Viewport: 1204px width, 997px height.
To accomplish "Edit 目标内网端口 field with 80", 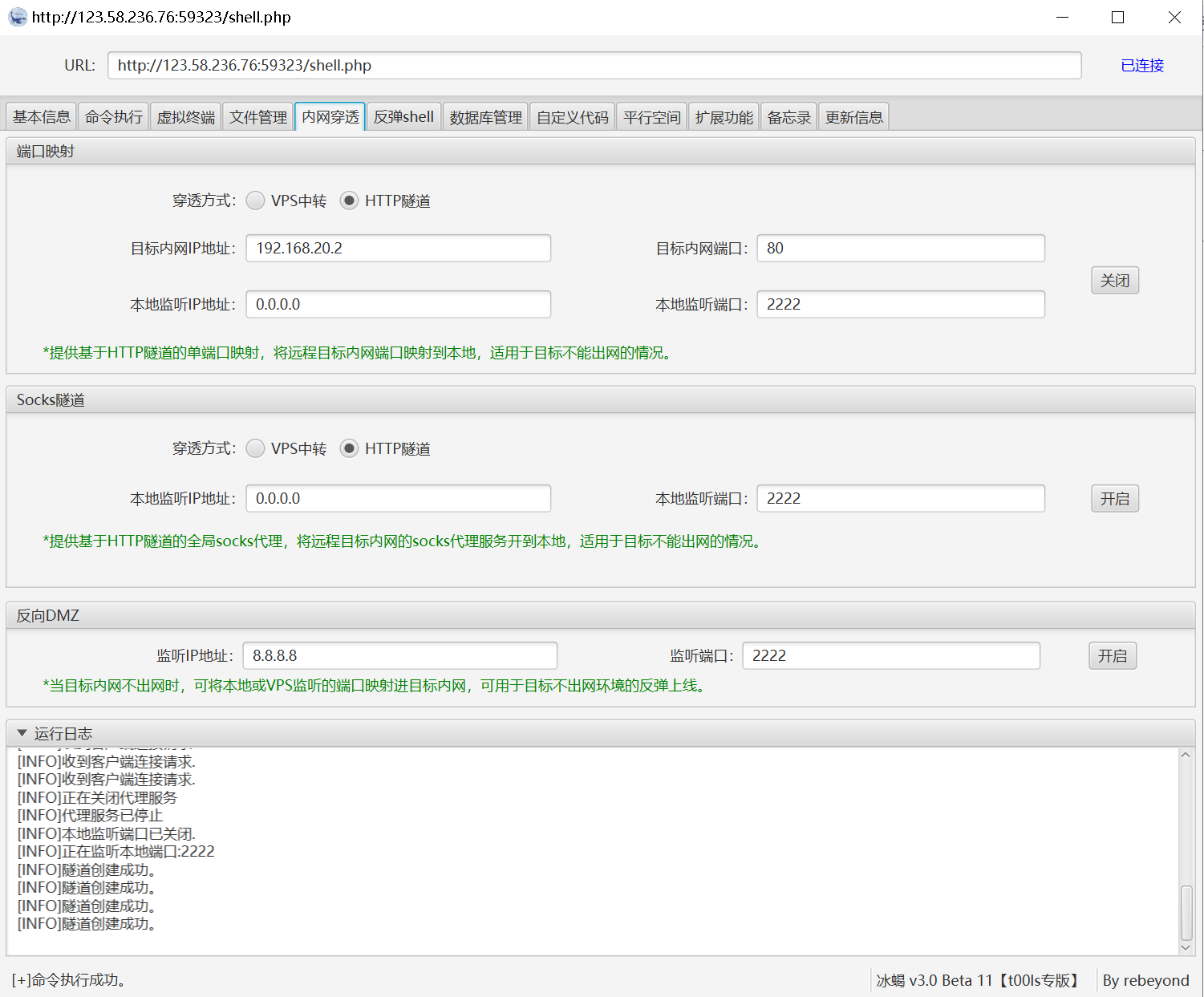I will click(x=901, y=249).
